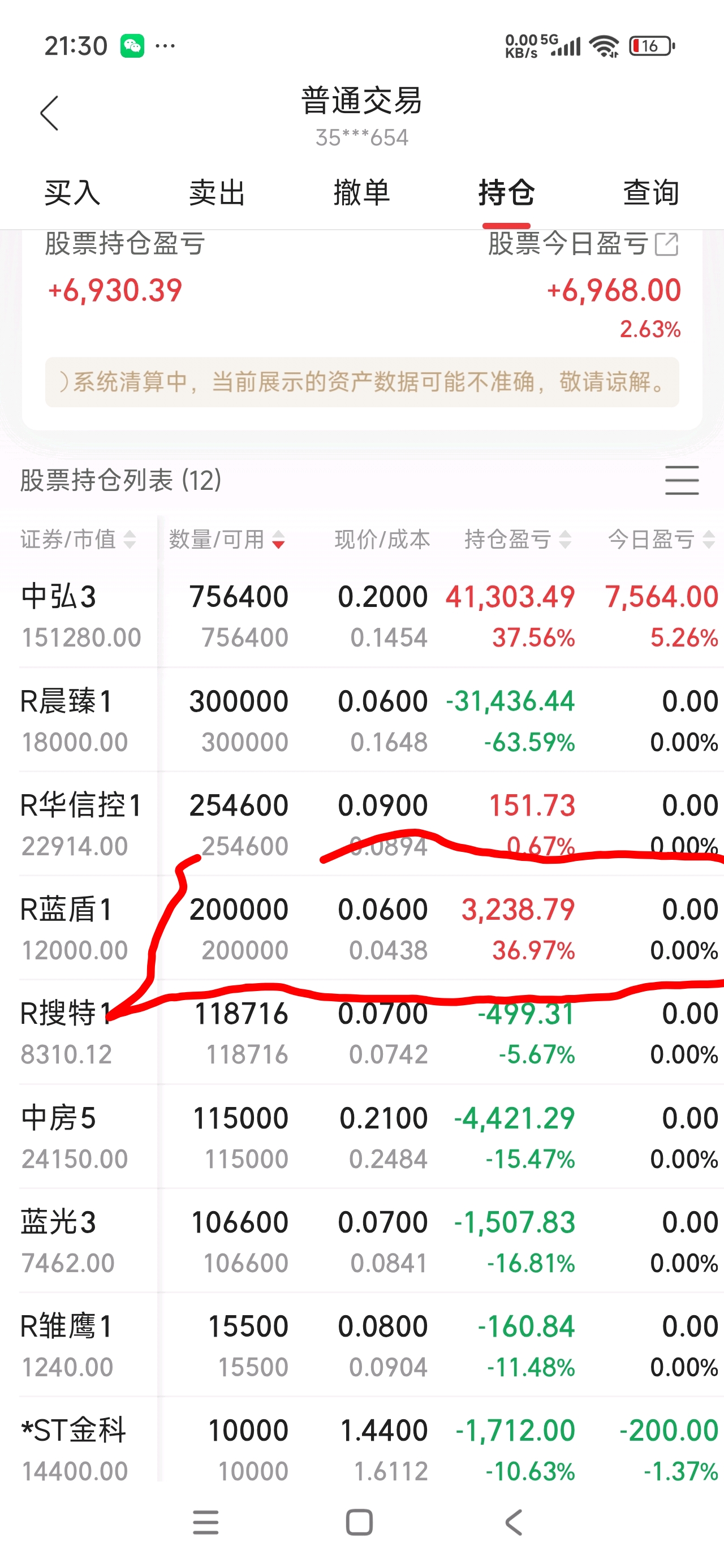
Task: Tap -1,507.83 loss for 蓝光3
Action: (x=515, y=1222)
